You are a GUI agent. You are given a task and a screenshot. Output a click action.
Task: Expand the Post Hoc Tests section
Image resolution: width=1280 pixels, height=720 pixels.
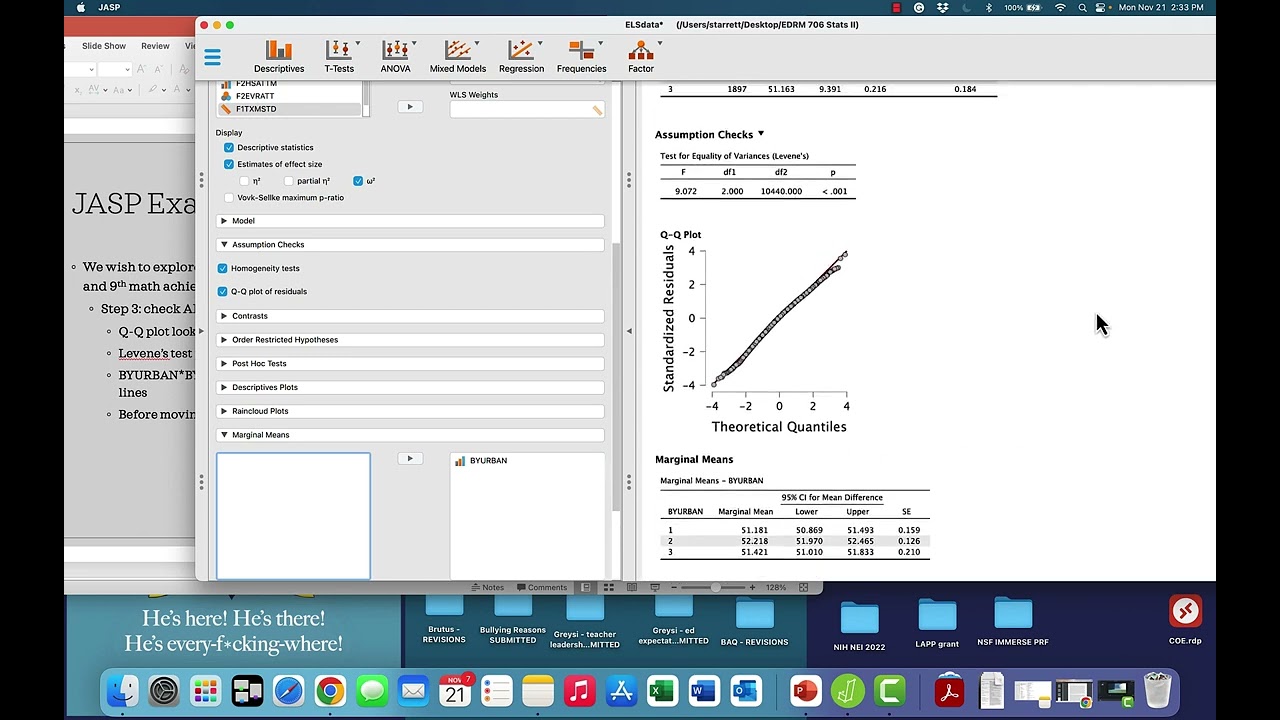[410, 363]
